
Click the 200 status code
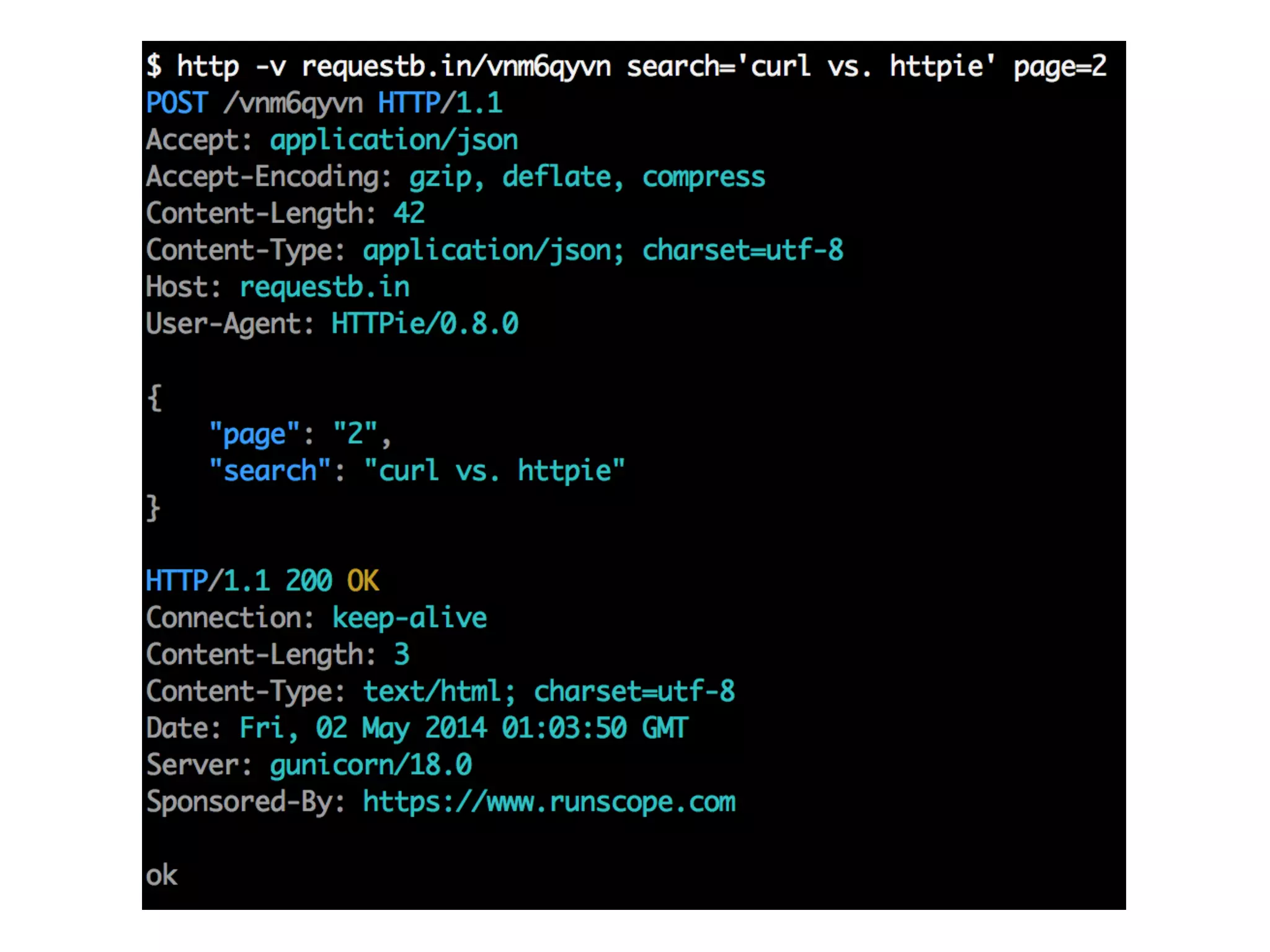point(309,581)
